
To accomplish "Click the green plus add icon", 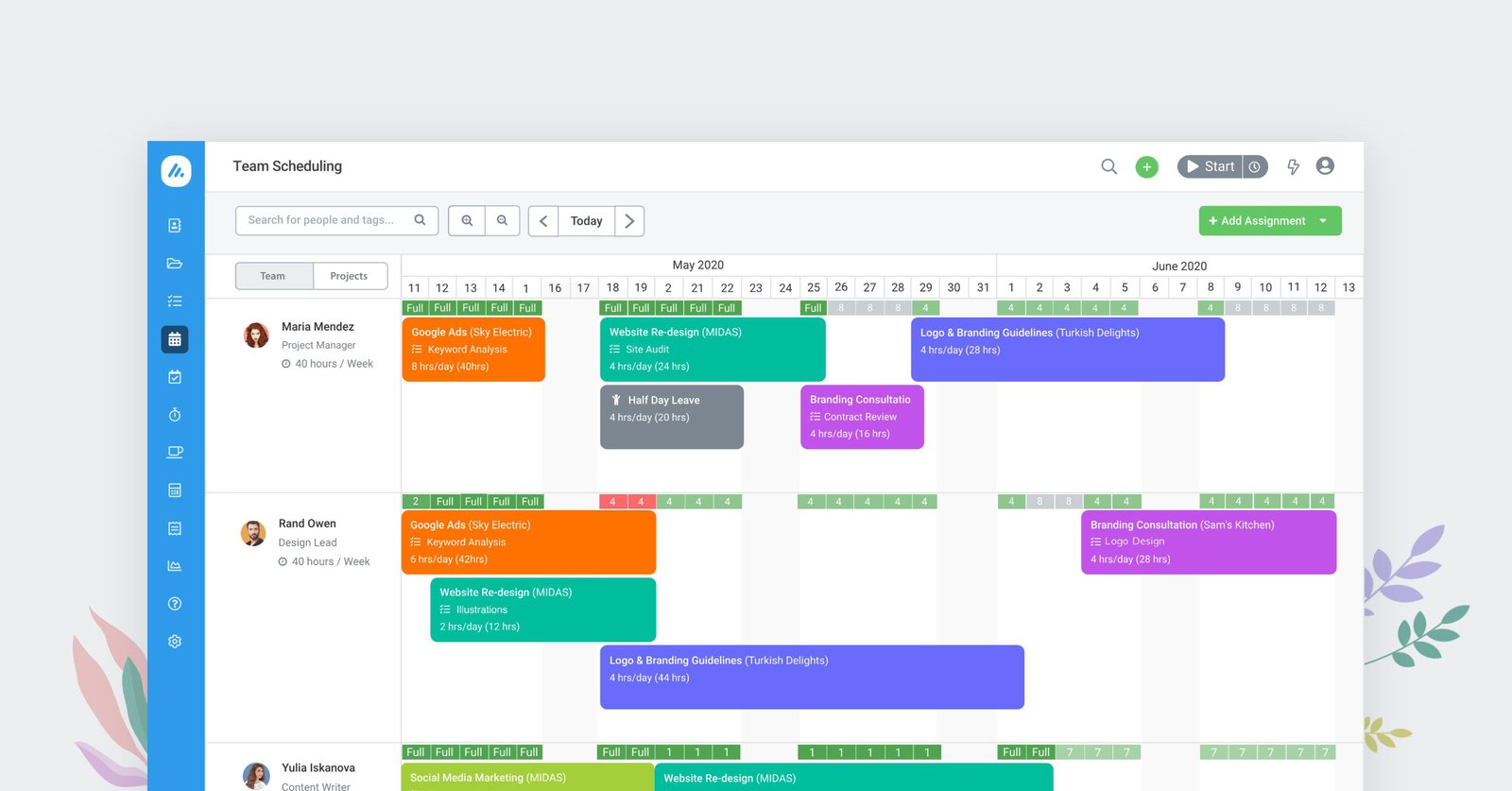I will click(x=1146, y=167).
